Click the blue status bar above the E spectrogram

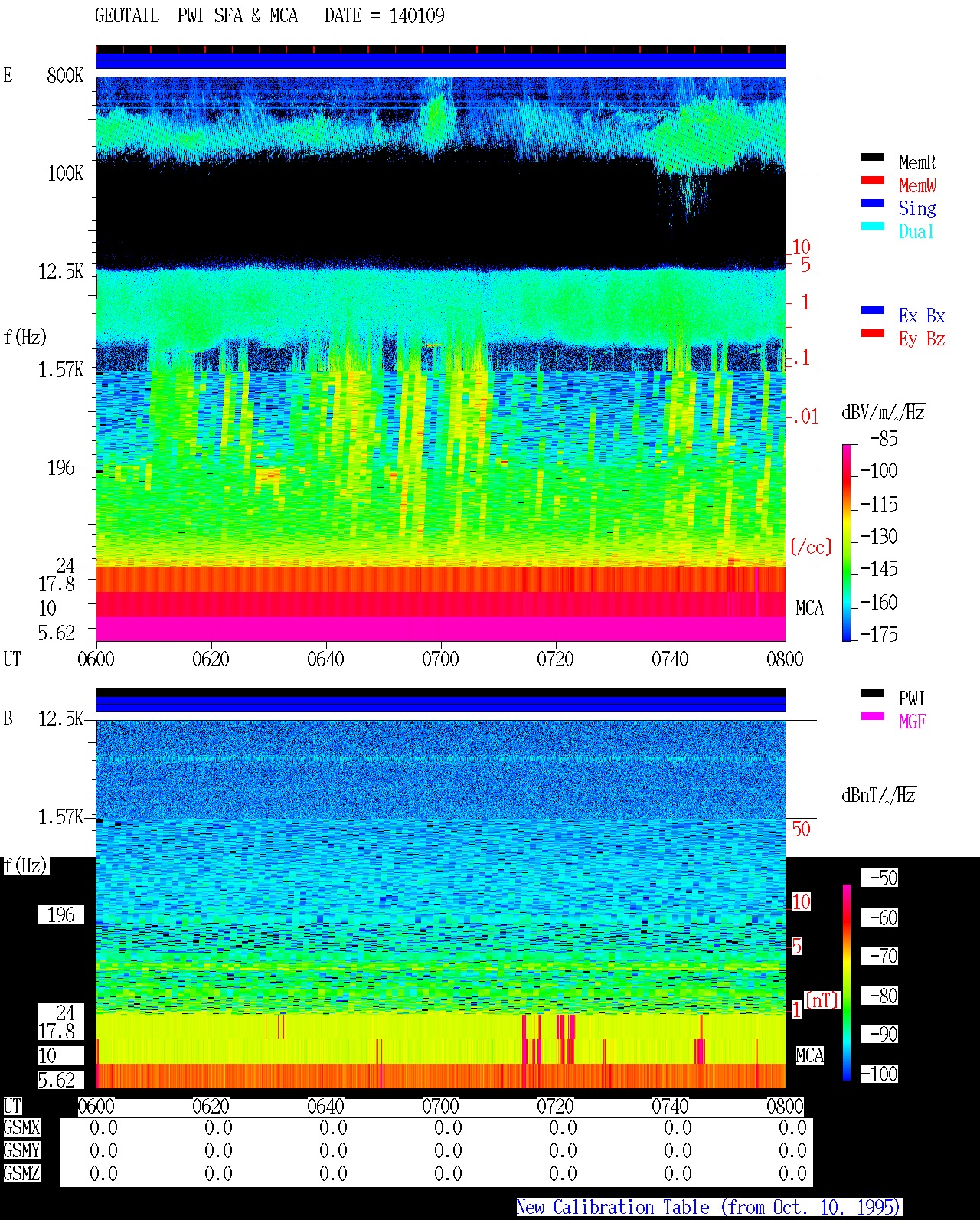pos(440,61)
